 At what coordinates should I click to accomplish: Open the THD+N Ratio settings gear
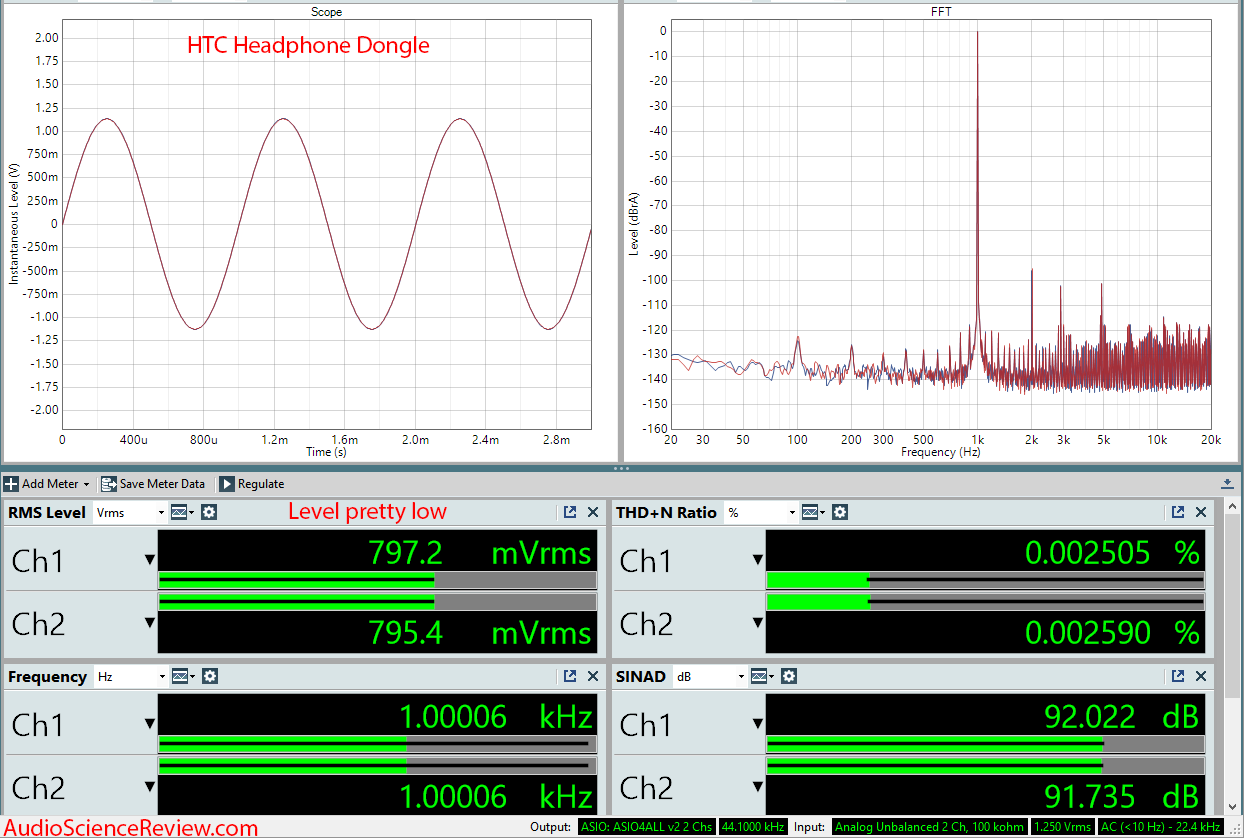pyautogui.click(x=840, y=512)
